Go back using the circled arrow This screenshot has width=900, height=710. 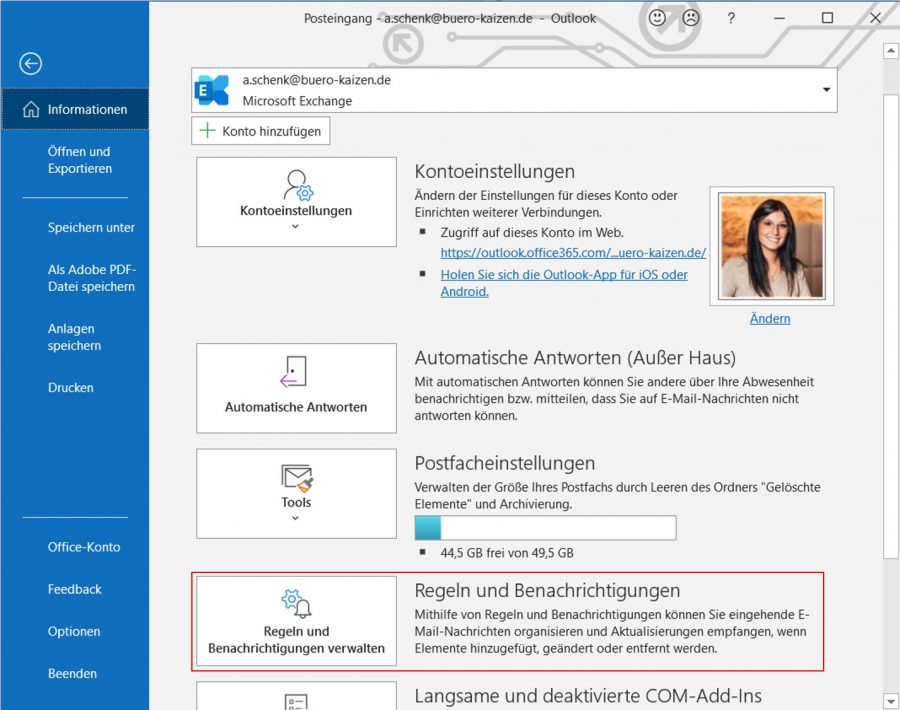[30, 64]
